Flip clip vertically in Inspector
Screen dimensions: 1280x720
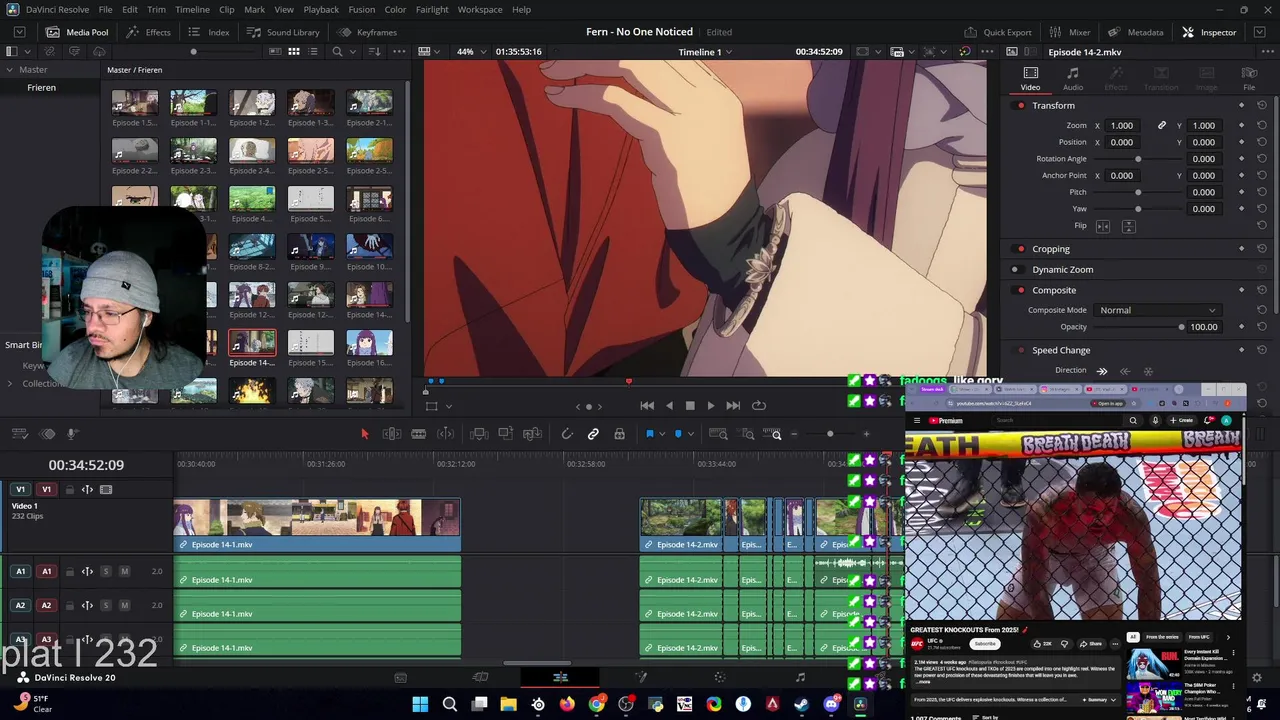pyautogui.click(x=1129, y=226)
